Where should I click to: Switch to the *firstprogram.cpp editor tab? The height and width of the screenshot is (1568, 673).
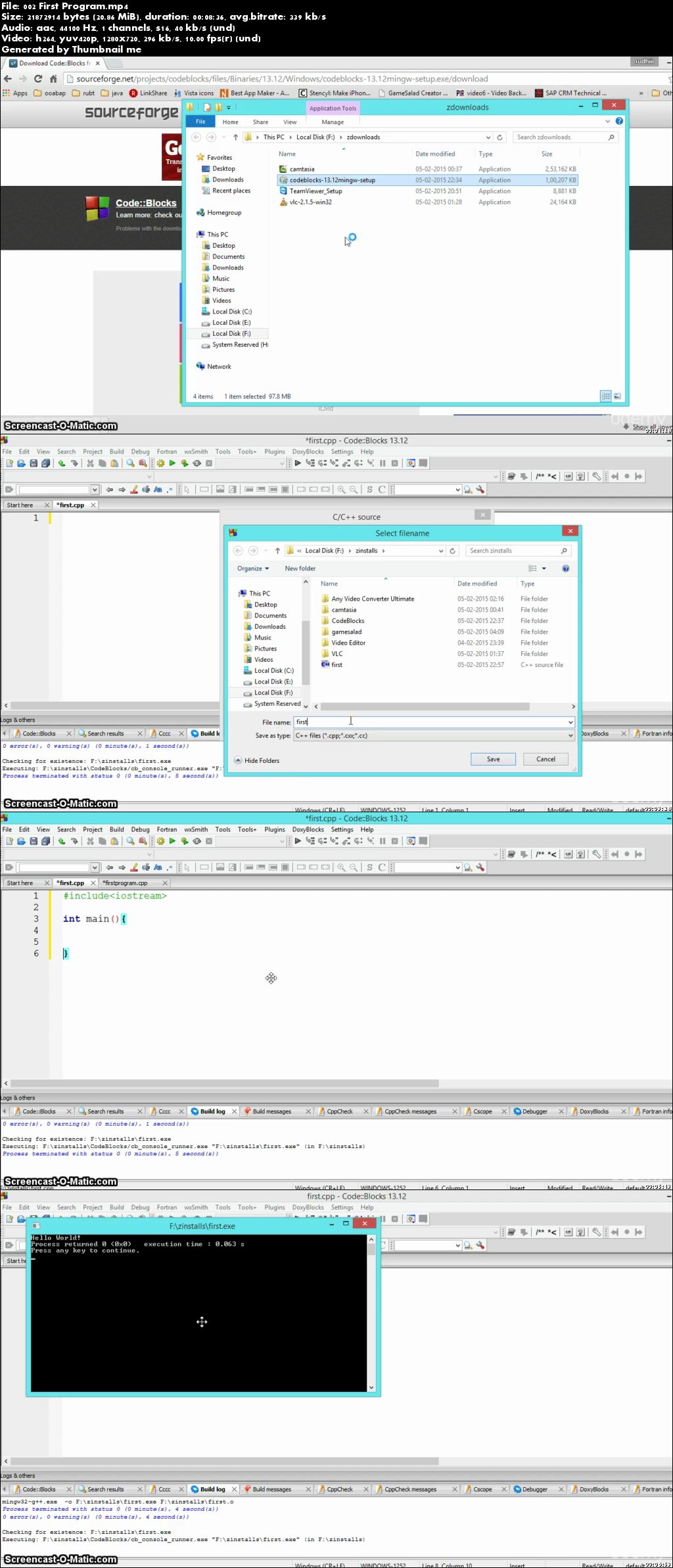(126, 883)
